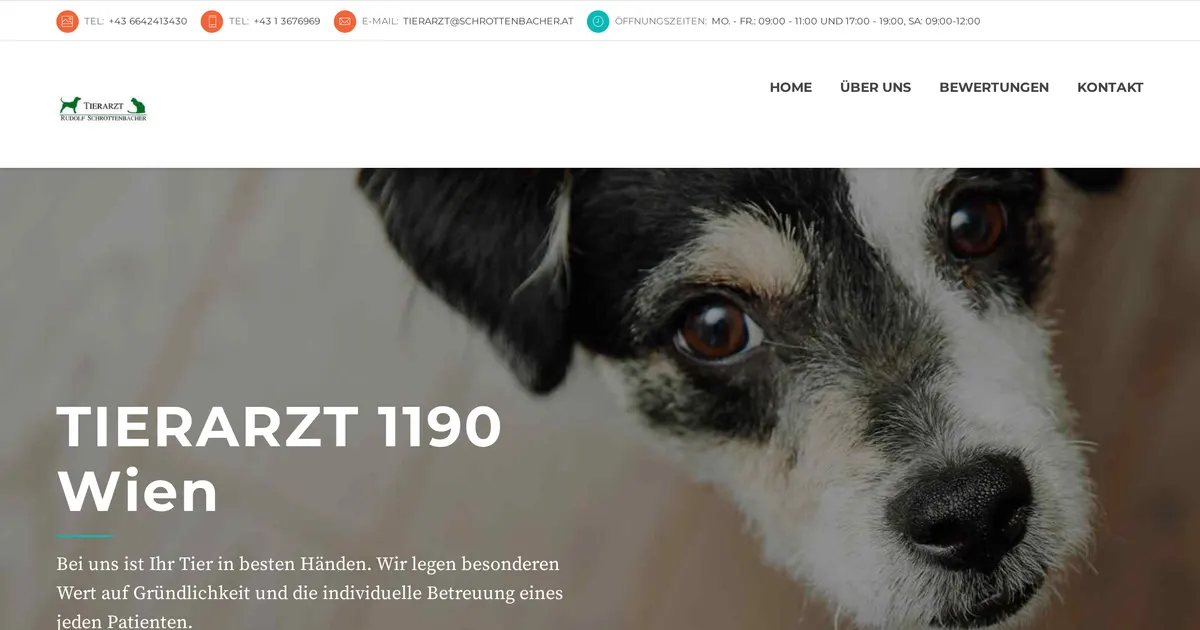This screenshot has height=630, width=1200.
Task: Click the Tierarzt Rudolf Schrottenbacher logo
Action: coord(103,109)
